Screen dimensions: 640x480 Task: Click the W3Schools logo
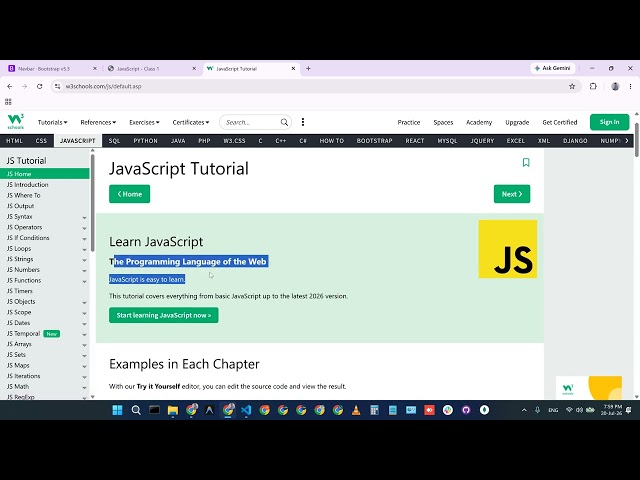(16, 122)
